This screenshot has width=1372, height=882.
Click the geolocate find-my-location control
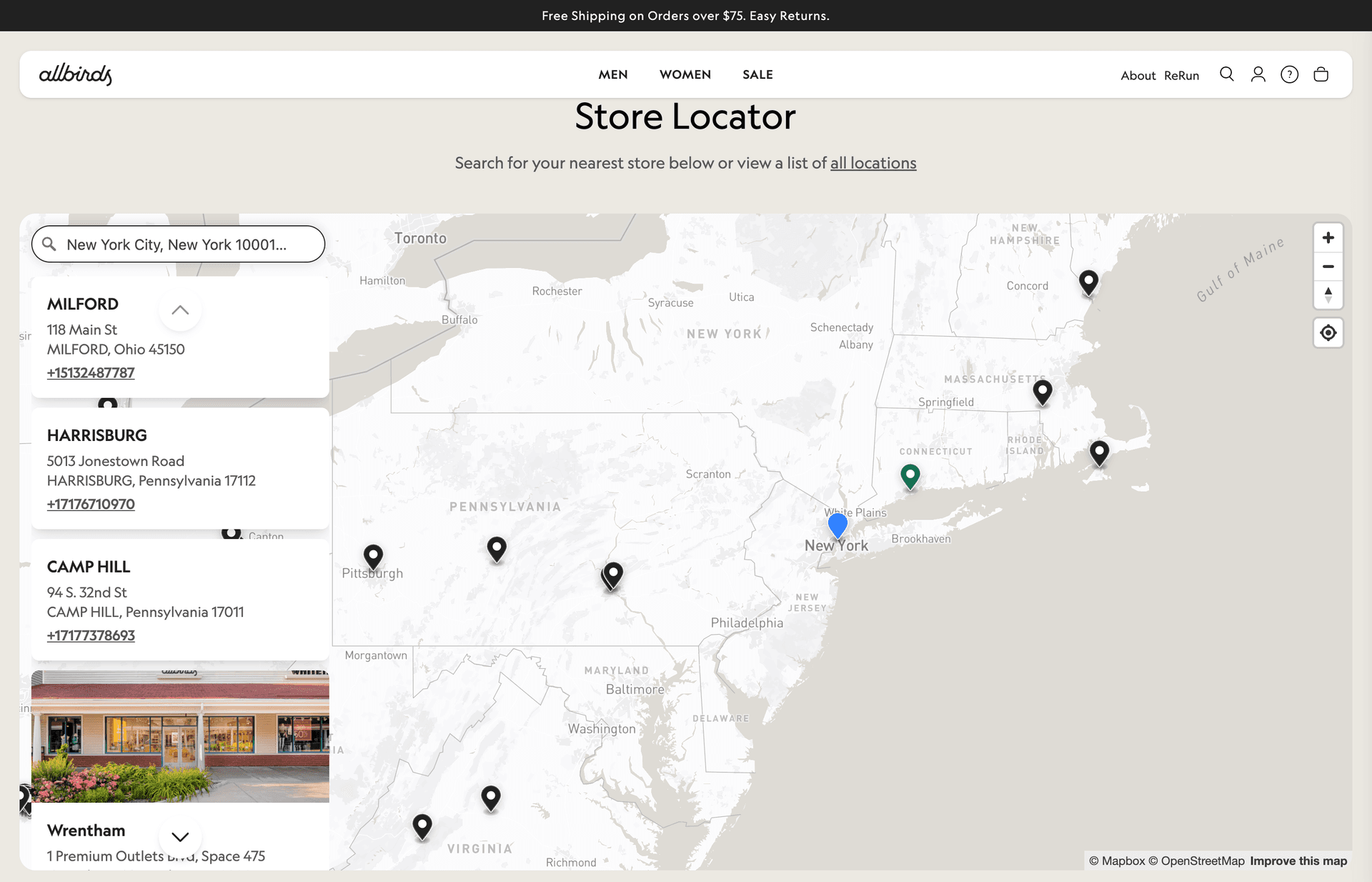[x=1328, y=332]
